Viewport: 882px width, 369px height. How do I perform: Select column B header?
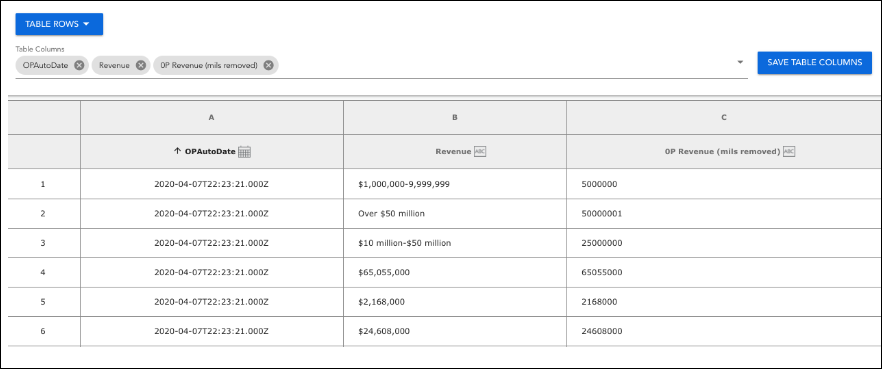454,118
